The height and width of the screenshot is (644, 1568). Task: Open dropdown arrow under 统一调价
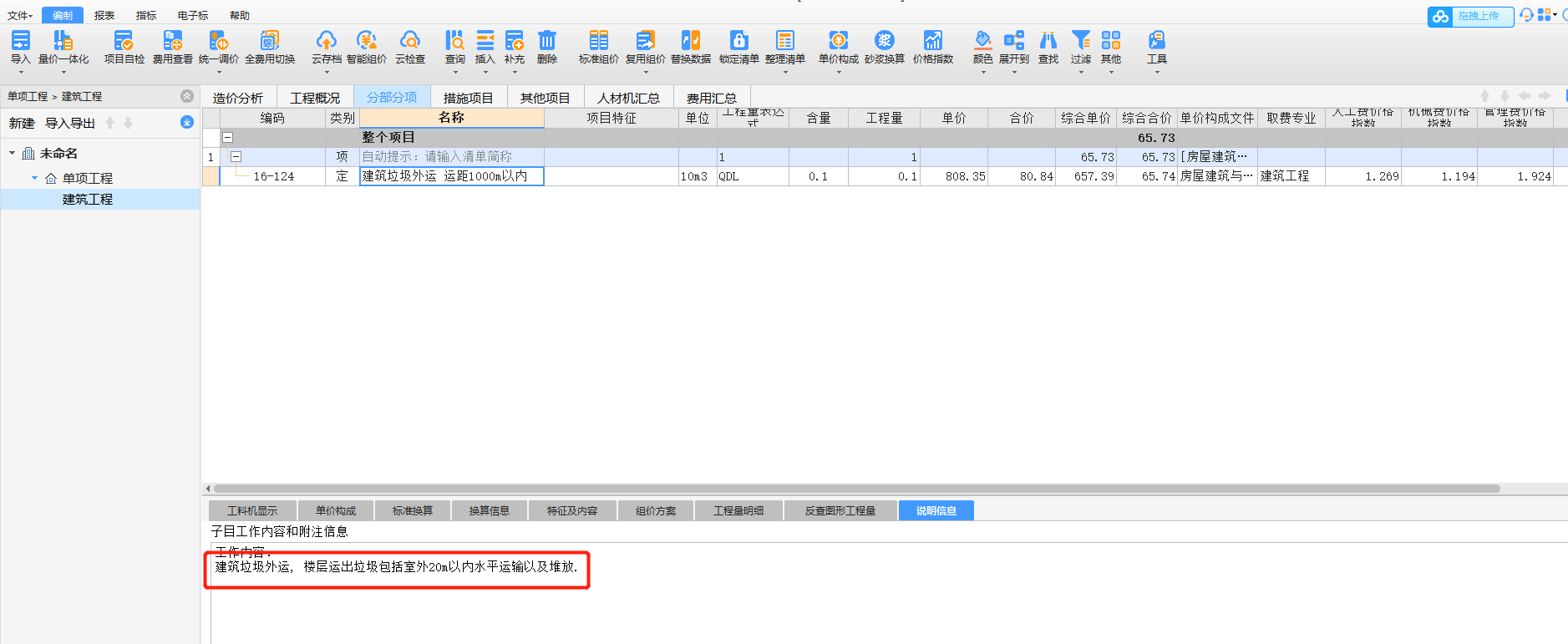coord(218,72)
